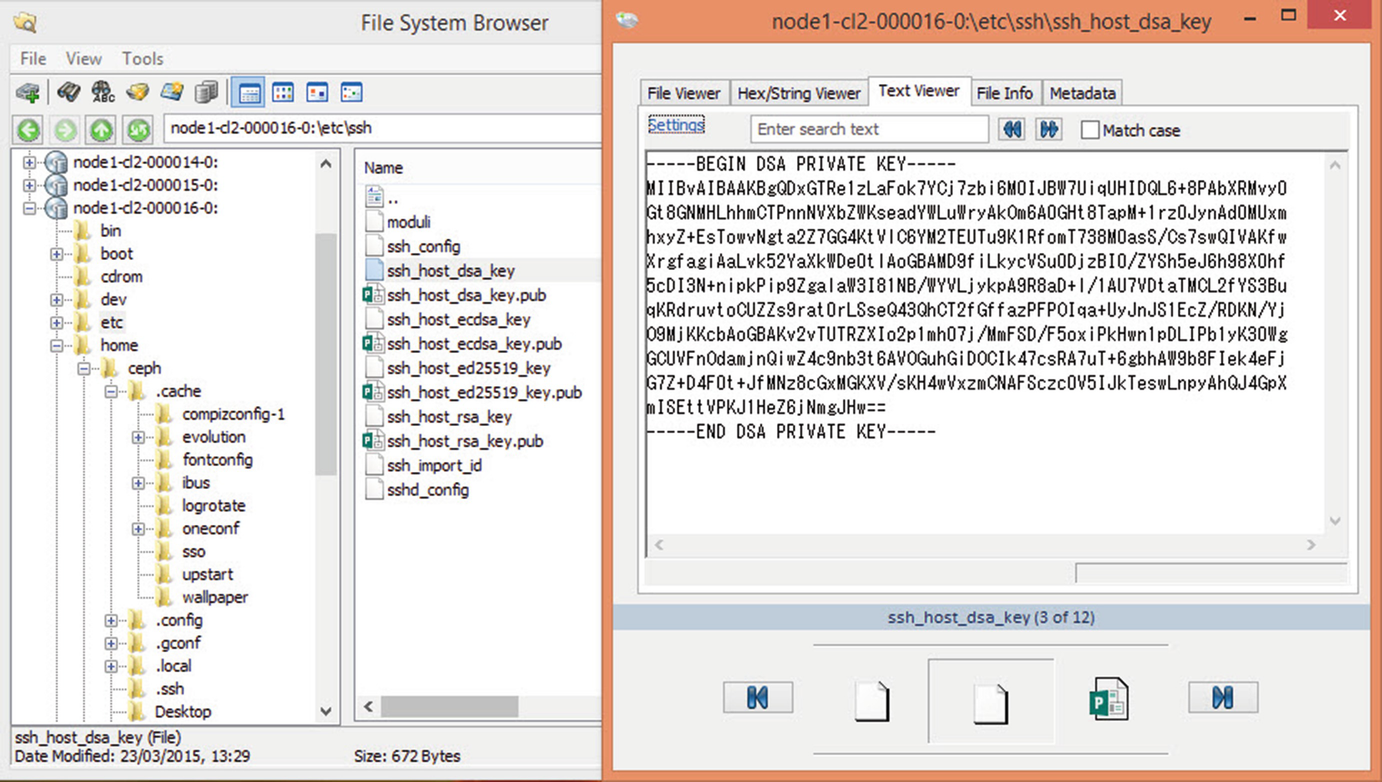Open the Metadata tab
The height and width of the screenshot is (782, 1382).
(x=1082, y=93)
